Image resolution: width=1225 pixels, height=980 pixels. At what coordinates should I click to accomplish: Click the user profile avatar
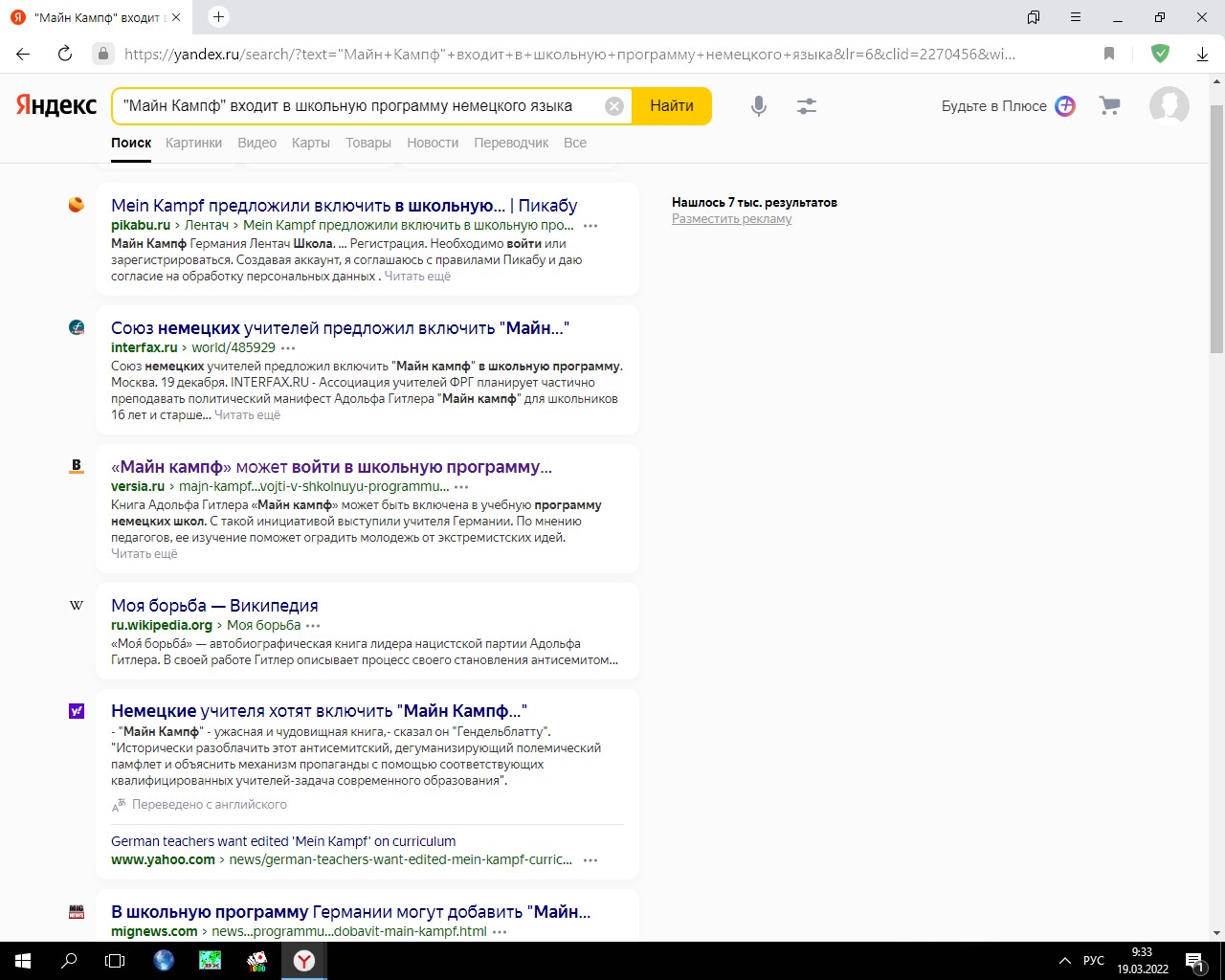(1169, 106)
